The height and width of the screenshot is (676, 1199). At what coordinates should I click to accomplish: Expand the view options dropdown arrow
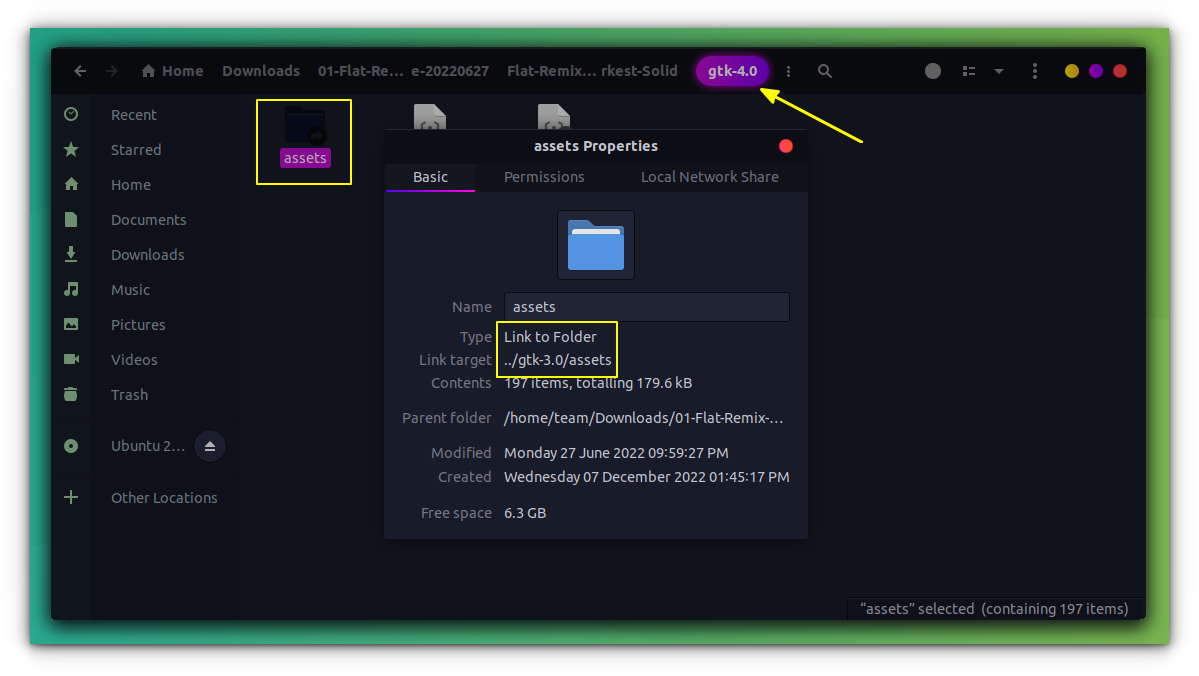[x=999, y=71]
